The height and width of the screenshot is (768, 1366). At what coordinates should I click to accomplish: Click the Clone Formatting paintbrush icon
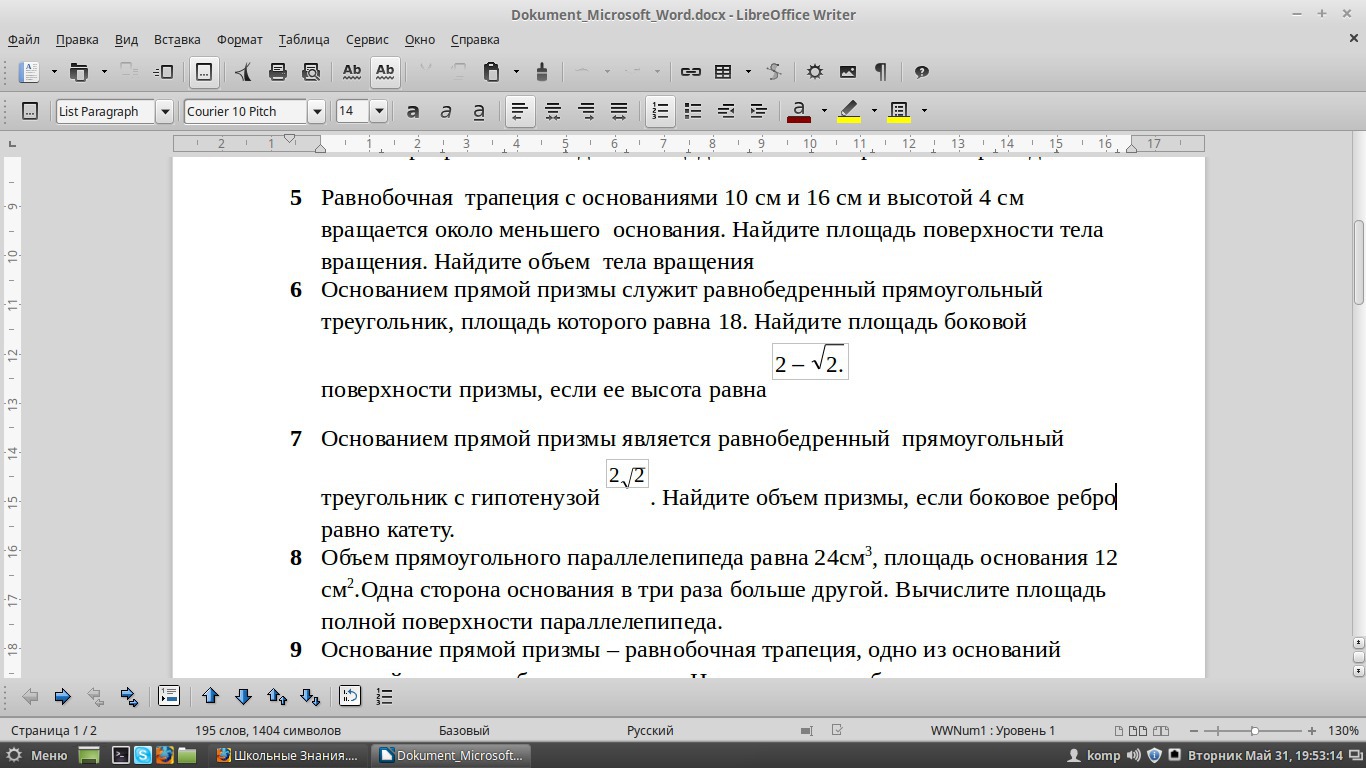tap(542, 72)
